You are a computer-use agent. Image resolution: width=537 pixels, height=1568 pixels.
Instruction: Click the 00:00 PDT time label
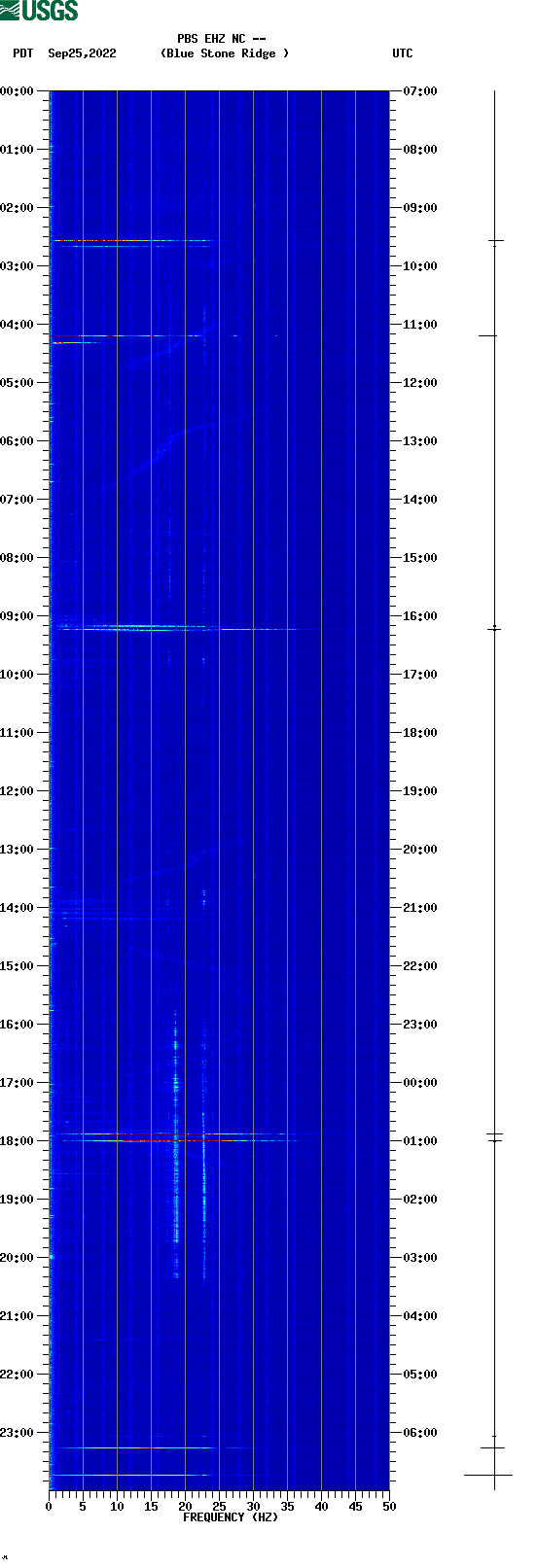tap(17, 91)
